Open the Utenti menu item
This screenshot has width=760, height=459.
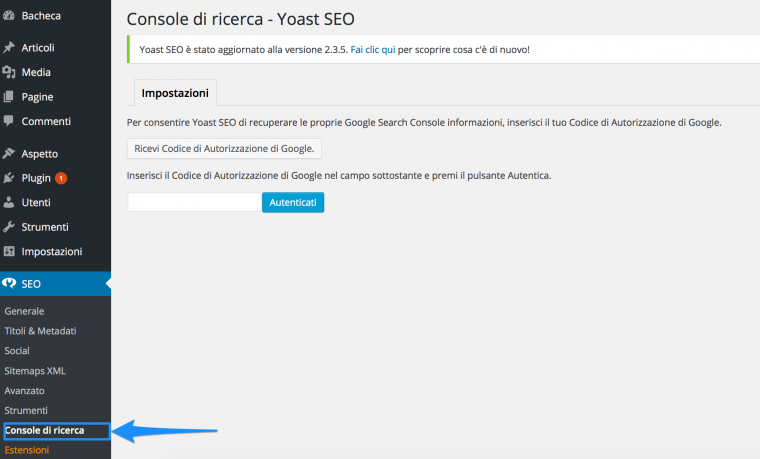(36, 203)
